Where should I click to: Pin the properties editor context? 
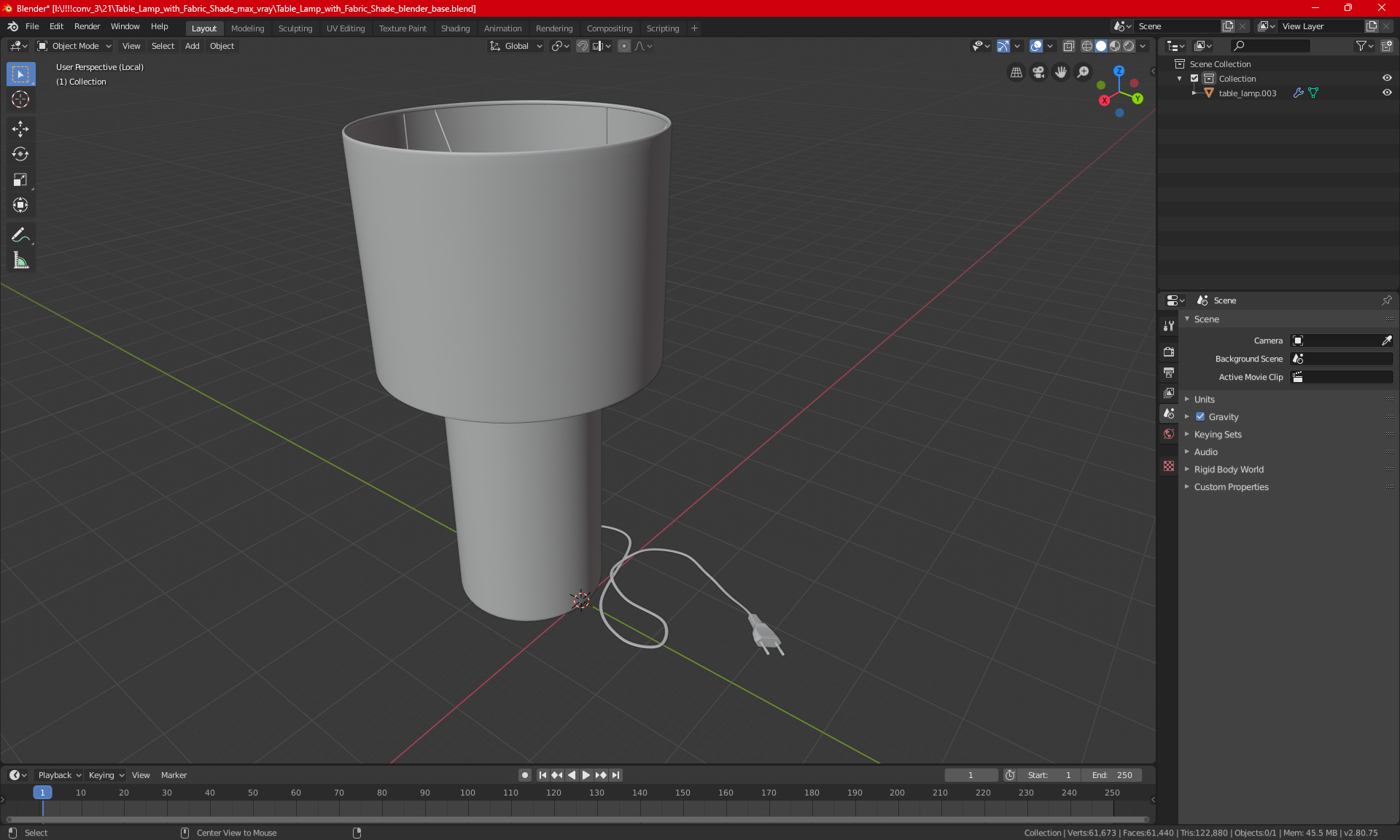[1386, 300]
